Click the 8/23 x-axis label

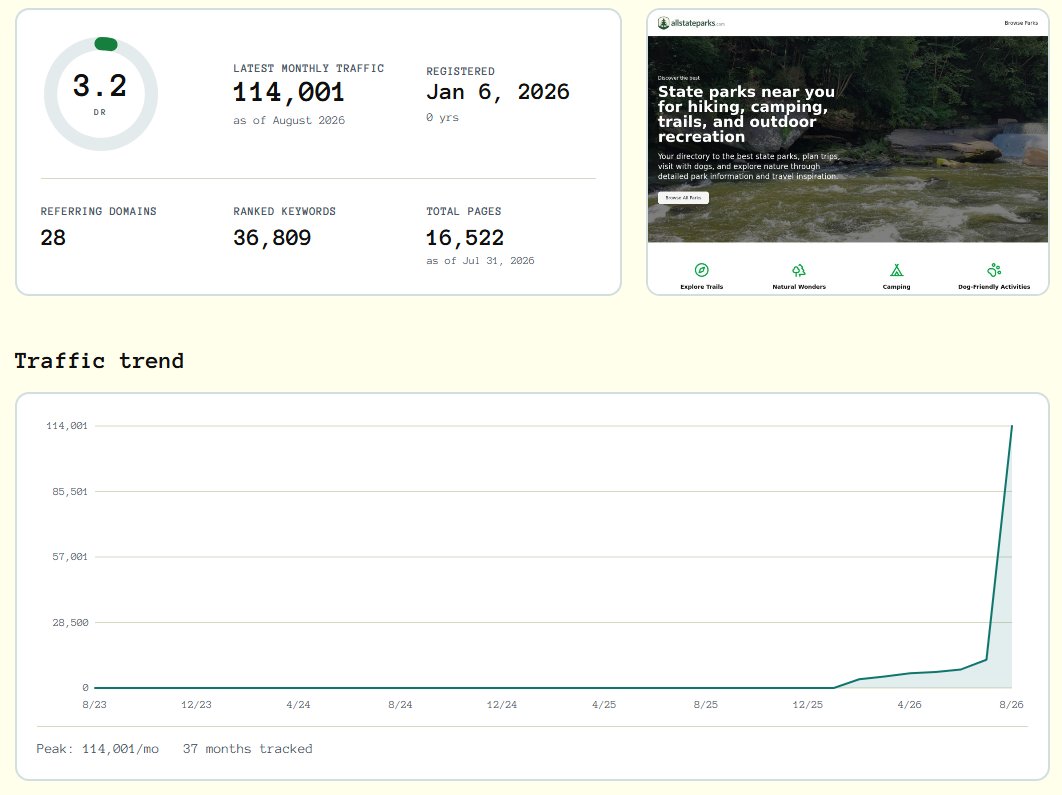(x=94, y=705)
